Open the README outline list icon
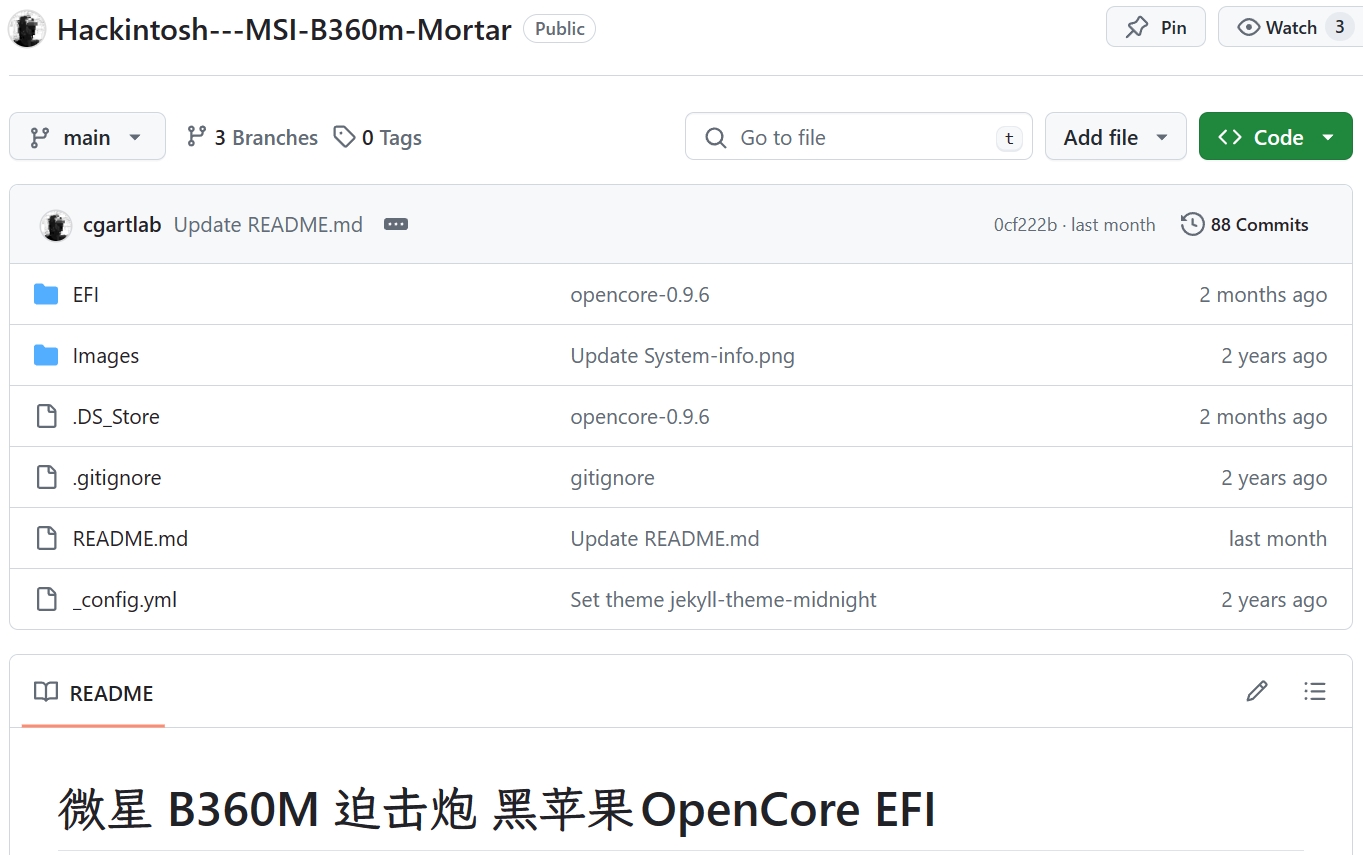 coord(1314,691)
